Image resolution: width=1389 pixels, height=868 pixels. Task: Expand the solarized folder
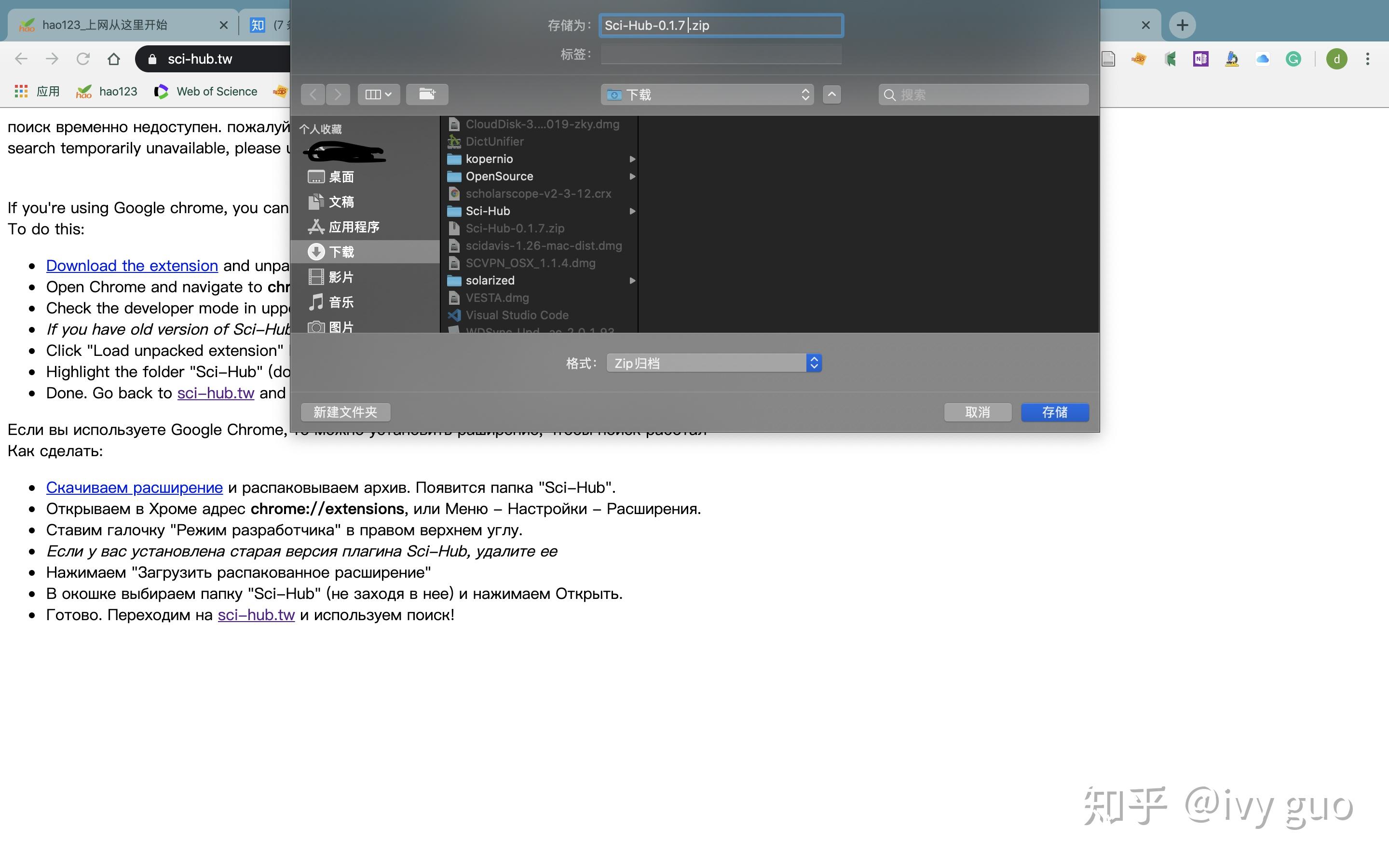point(632,281)
